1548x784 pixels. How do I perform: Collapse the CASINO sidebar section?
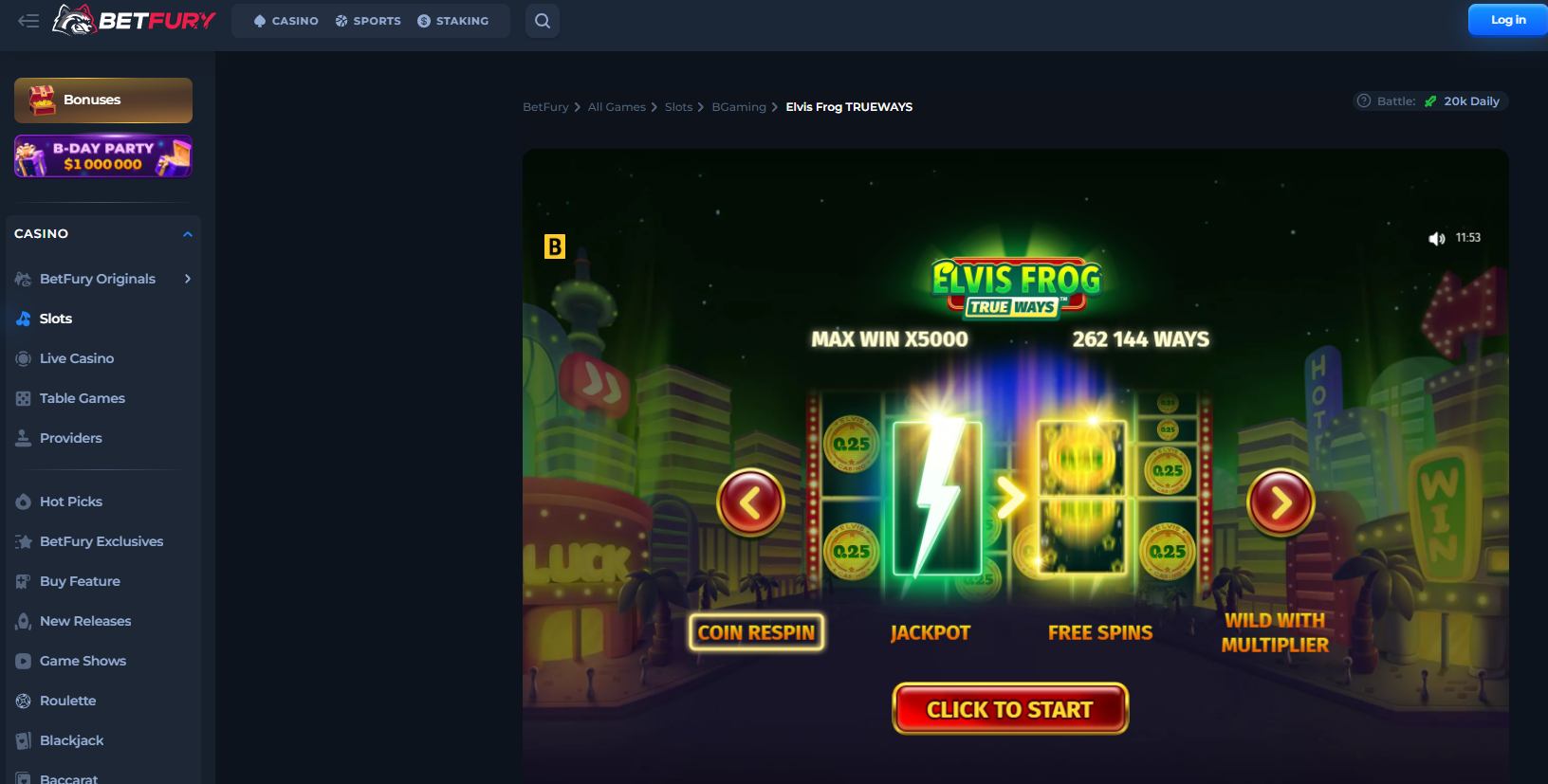[x=188, y=234]
